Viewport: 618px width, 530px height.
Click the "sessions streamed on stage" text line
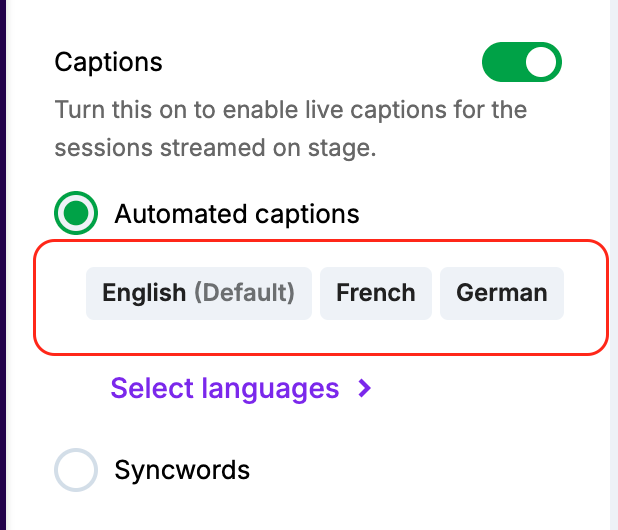click(x=214, y=148)
